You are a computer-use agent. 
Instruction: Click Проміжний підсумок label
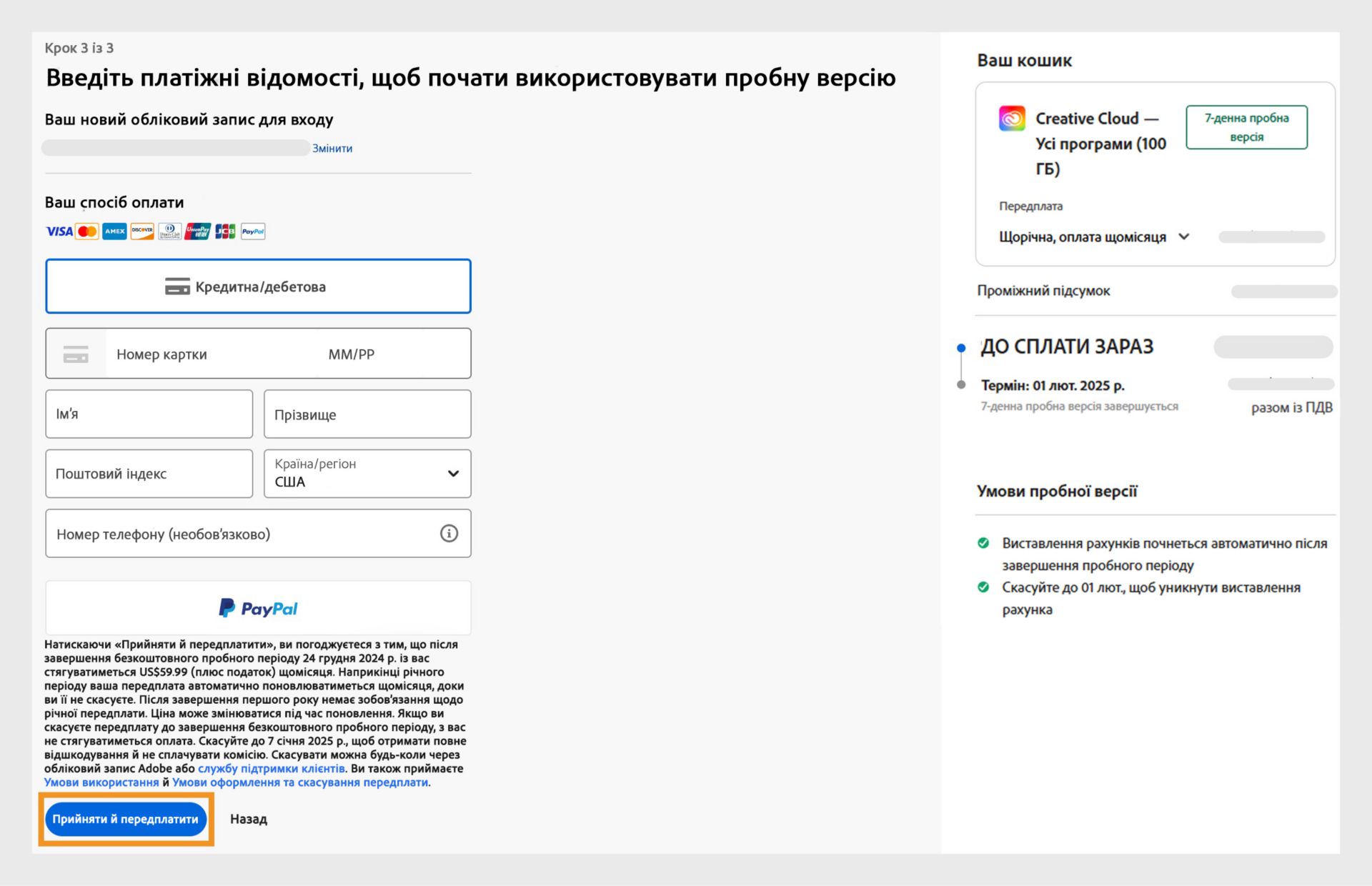1043,291
